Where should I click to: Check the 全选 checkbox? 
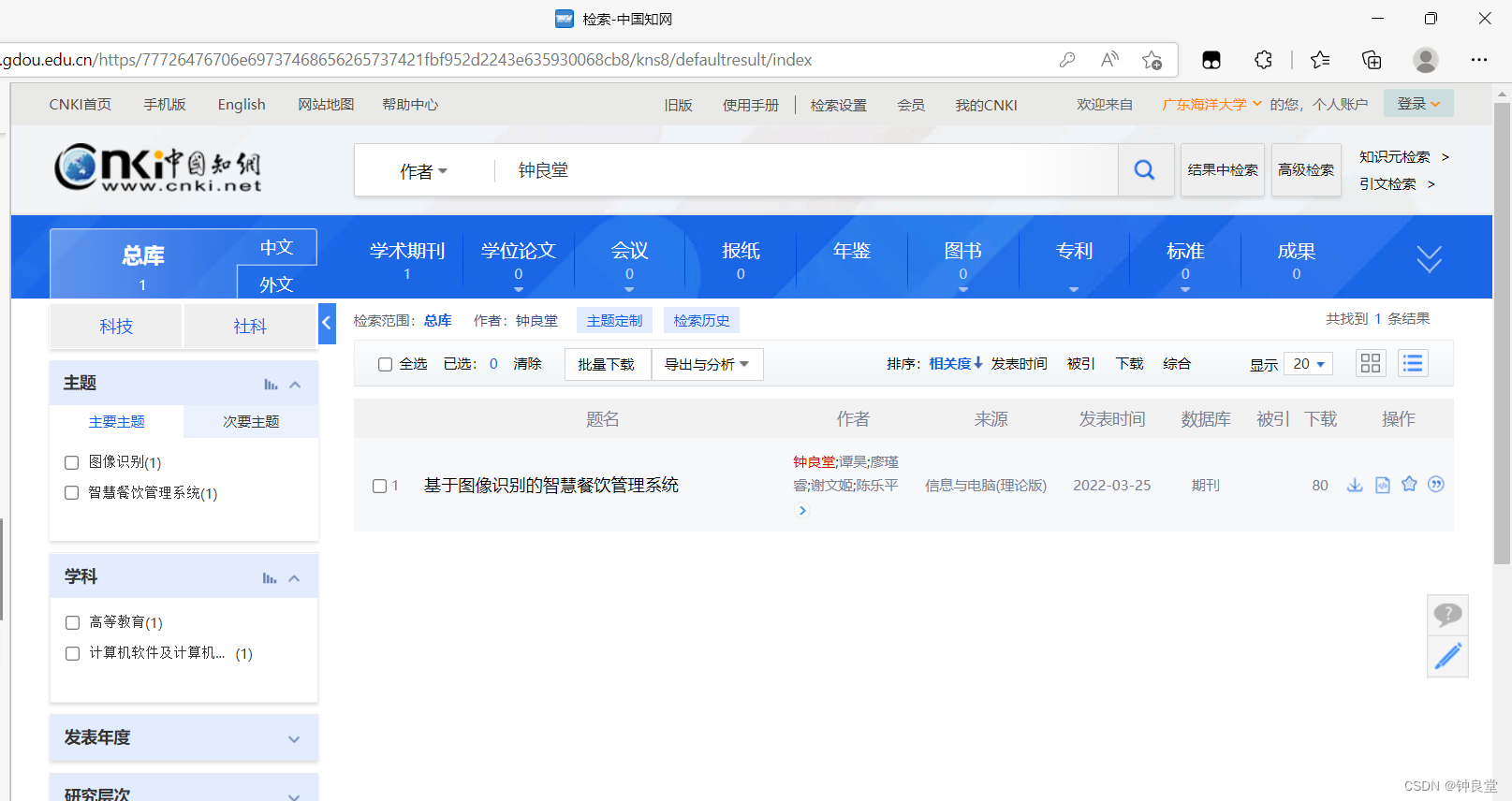pos(385,364)
